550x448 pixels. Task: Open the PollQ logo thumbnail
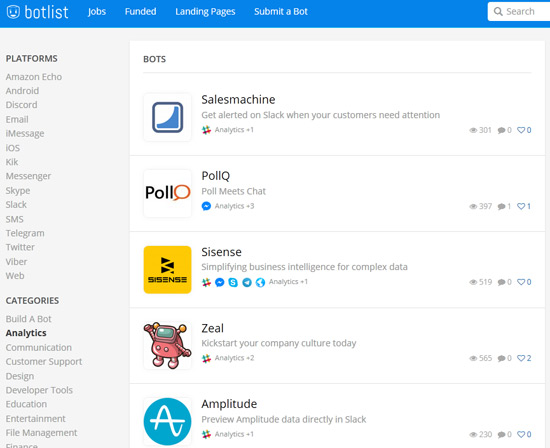pyautogui.click(x=167, y=193)
